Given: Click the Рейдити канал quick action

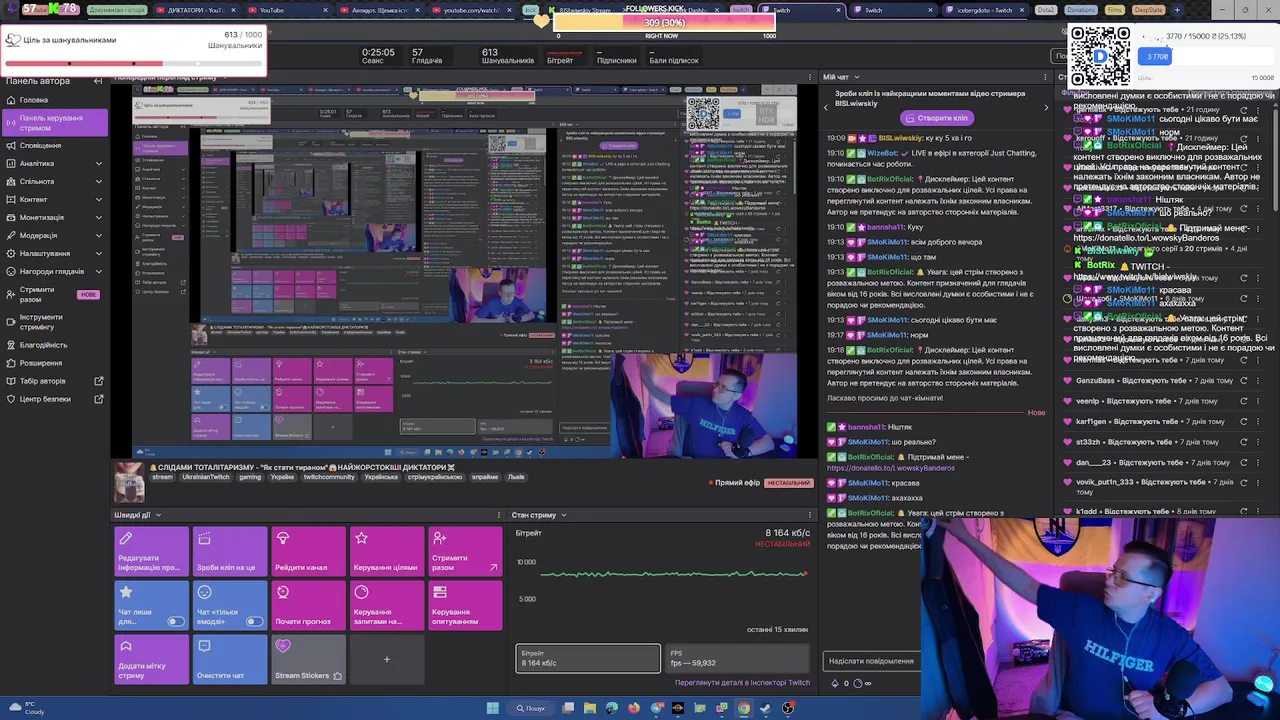Looking at the screenshot, I should pyautogui.click(x=308, y=551).
